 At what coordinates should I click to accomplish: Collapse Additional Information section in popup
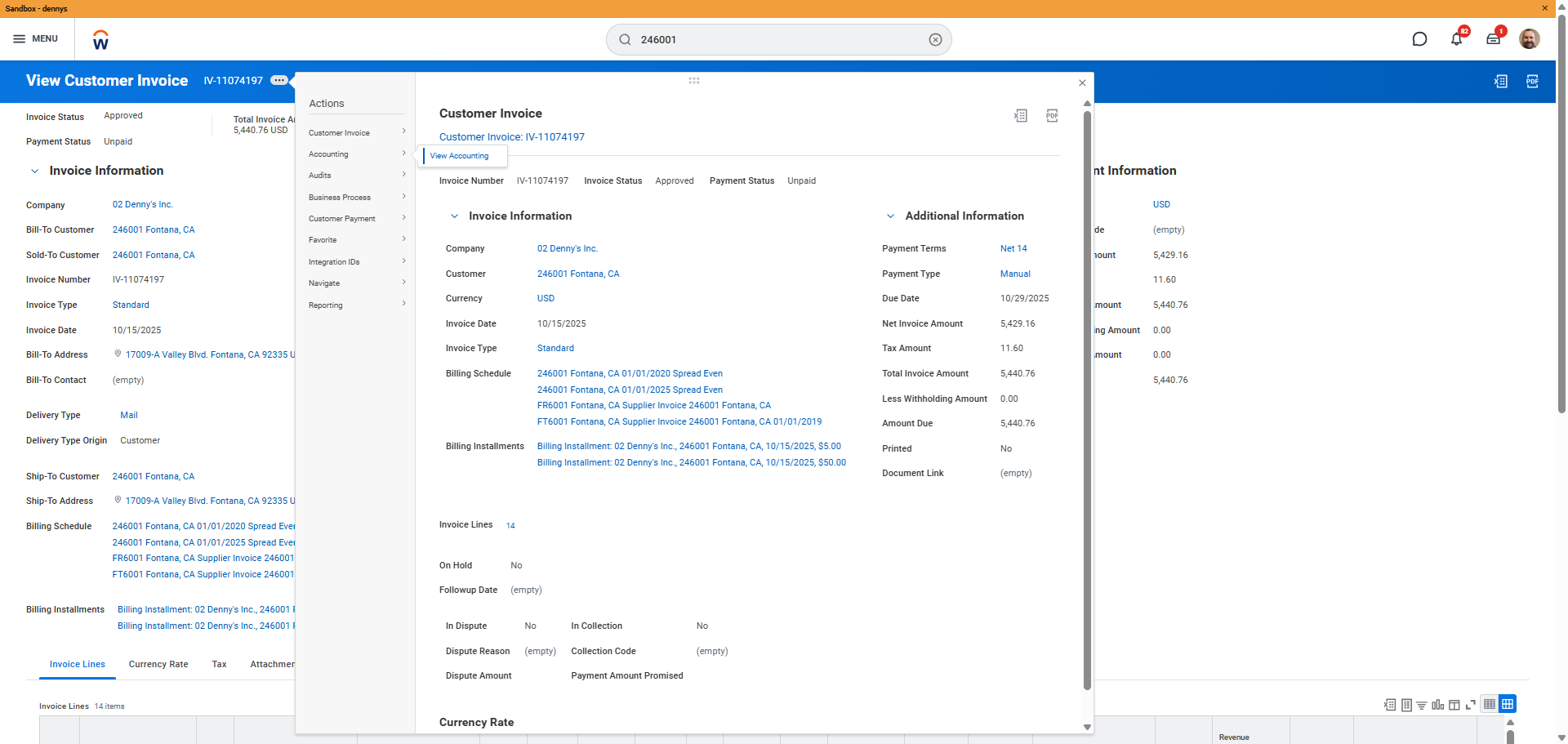coord(890,216)
